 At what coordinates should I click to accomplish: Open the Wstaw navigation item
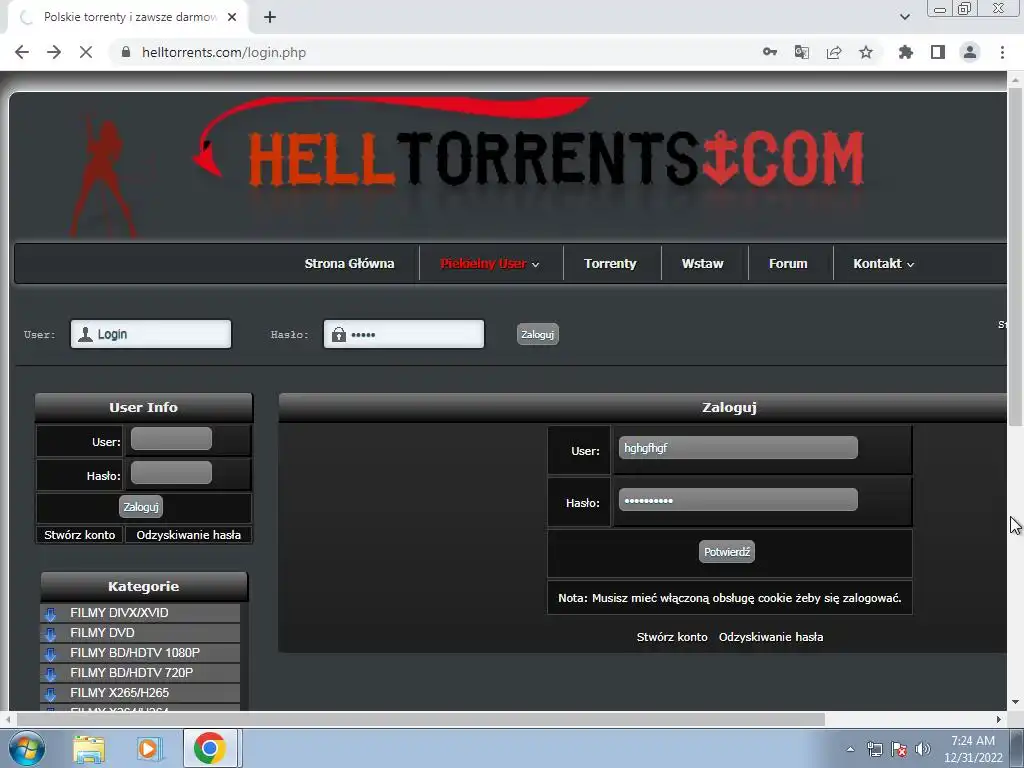pyautogui.click(x=703, y=264)
